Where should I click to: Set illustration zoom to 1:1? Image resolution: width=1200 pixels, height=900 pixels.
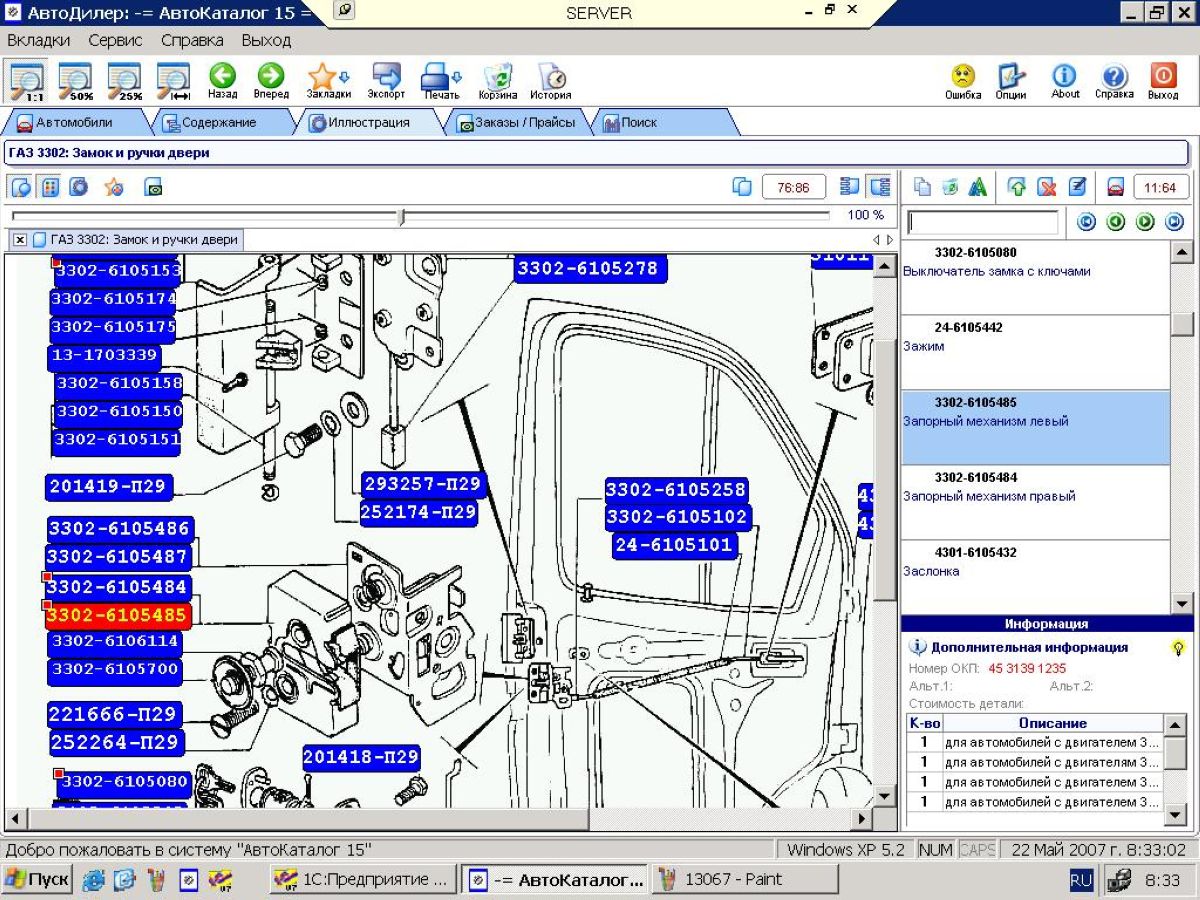(27, 81)
